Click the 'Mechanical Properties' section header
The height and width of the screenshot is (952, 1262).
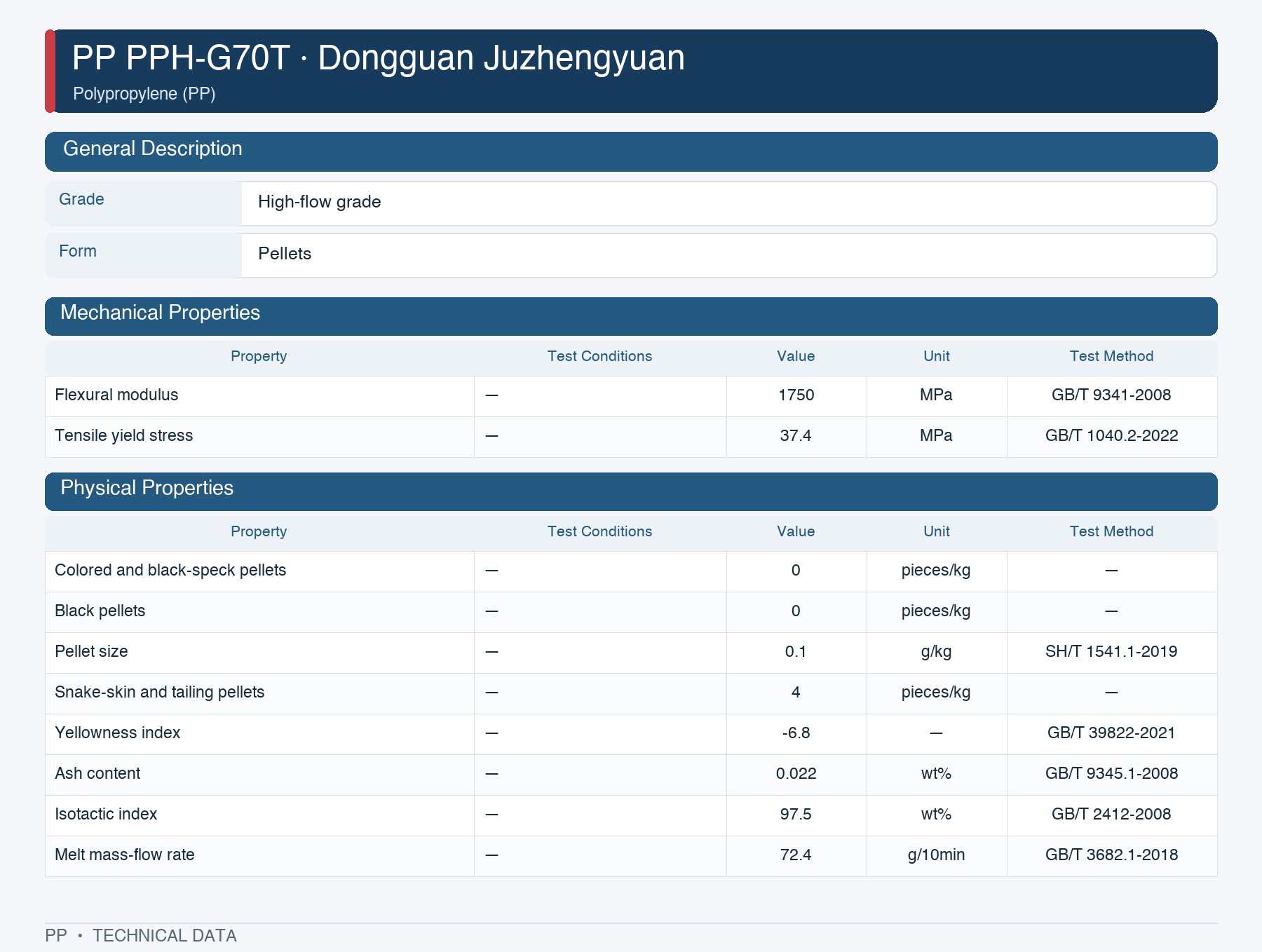tap(631, 316)
